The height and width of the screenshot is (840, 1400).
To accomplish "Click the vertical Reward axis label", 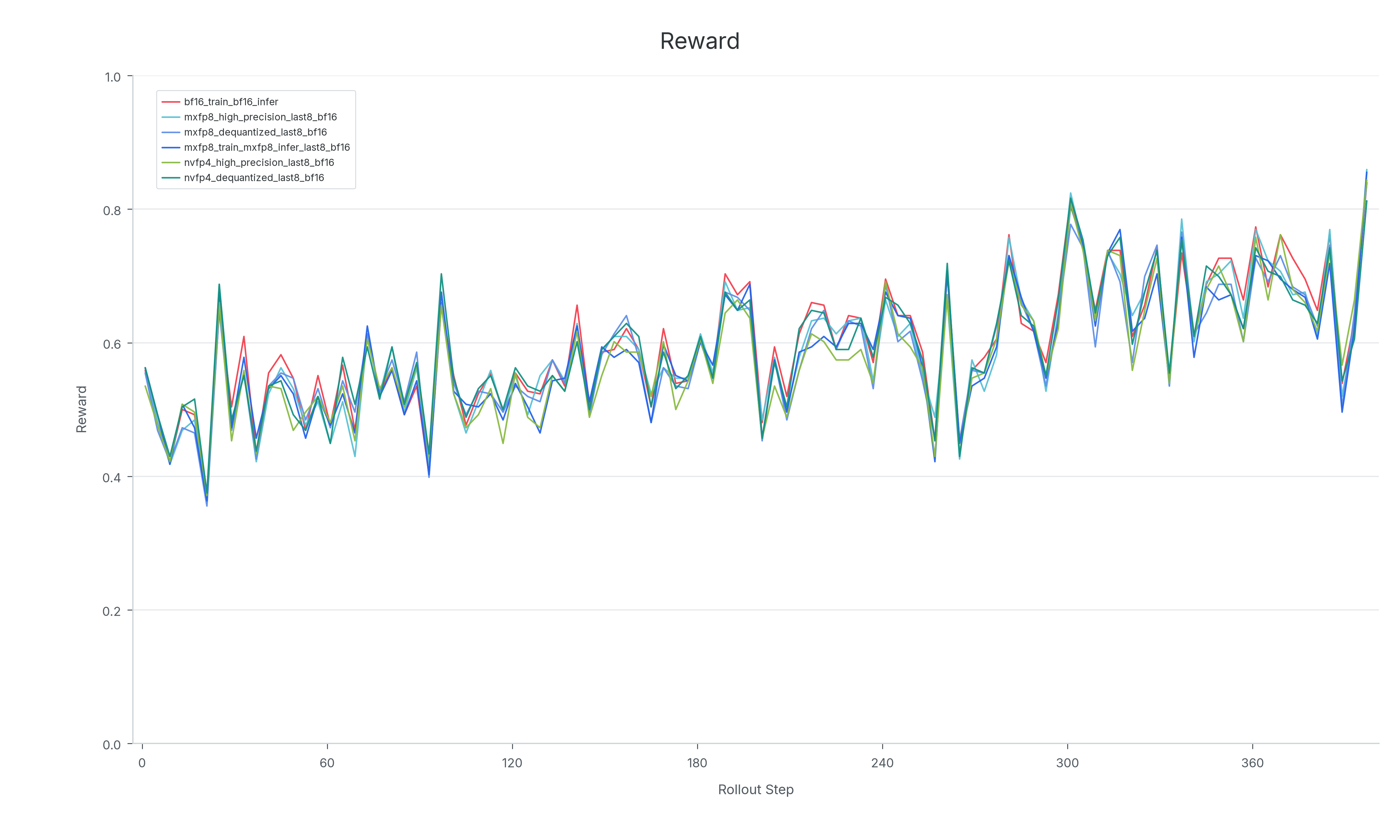I will pos(81,409).
